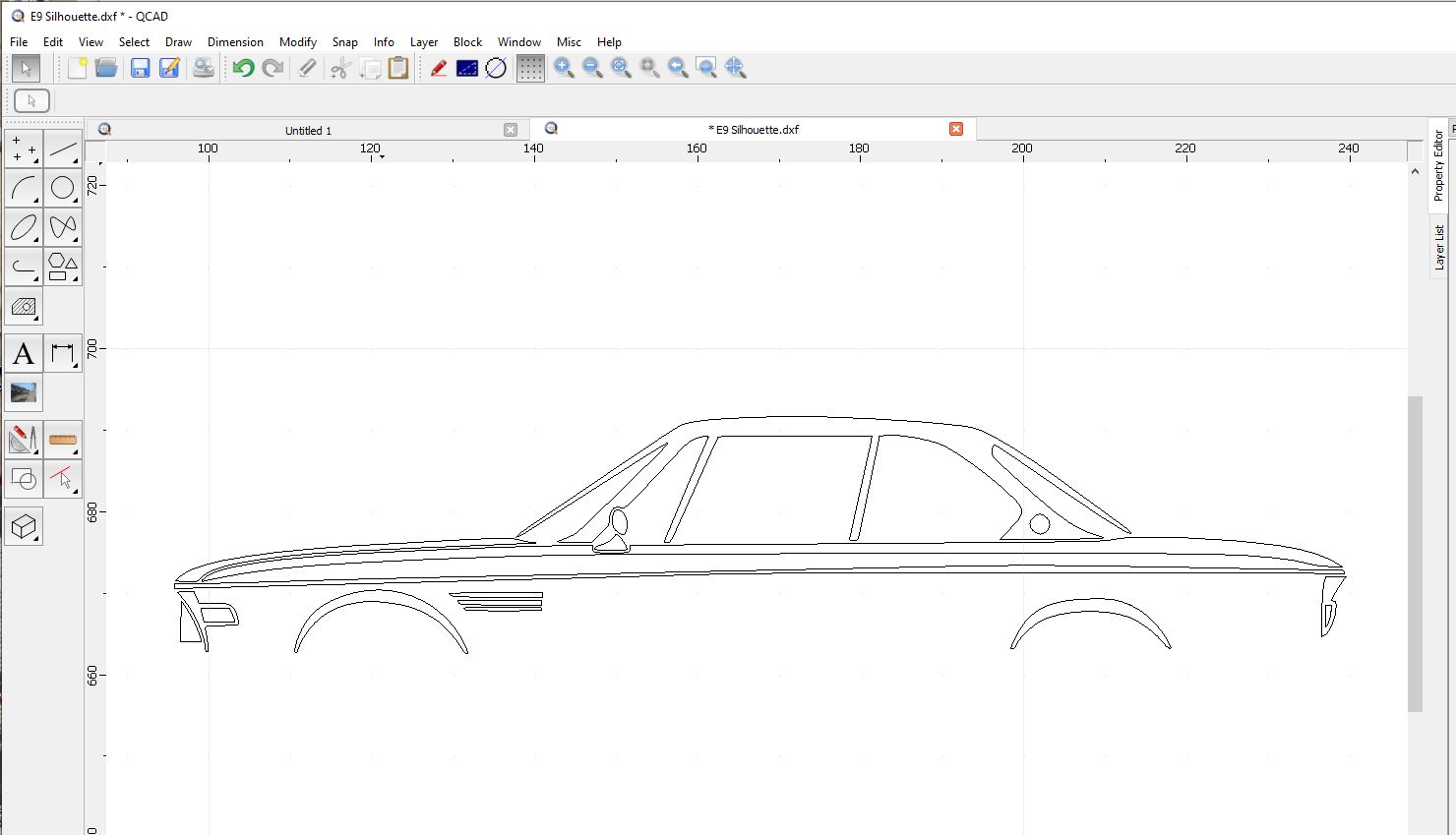The image size is (1456, 835).
Task: Open the Modify menu
Action: pos(297,42)
